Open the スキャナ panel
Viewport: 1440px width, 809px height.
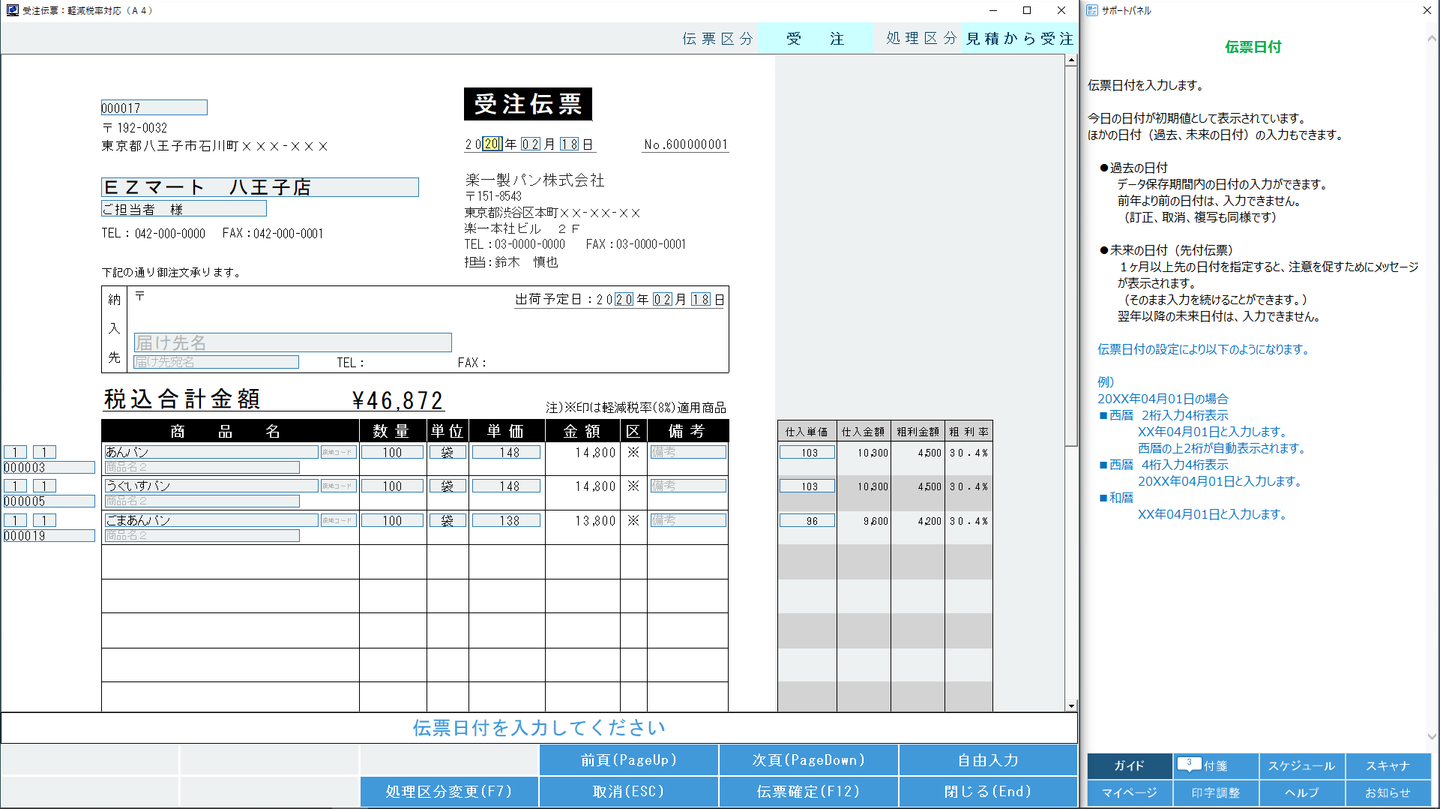(x=1387, y=766)
